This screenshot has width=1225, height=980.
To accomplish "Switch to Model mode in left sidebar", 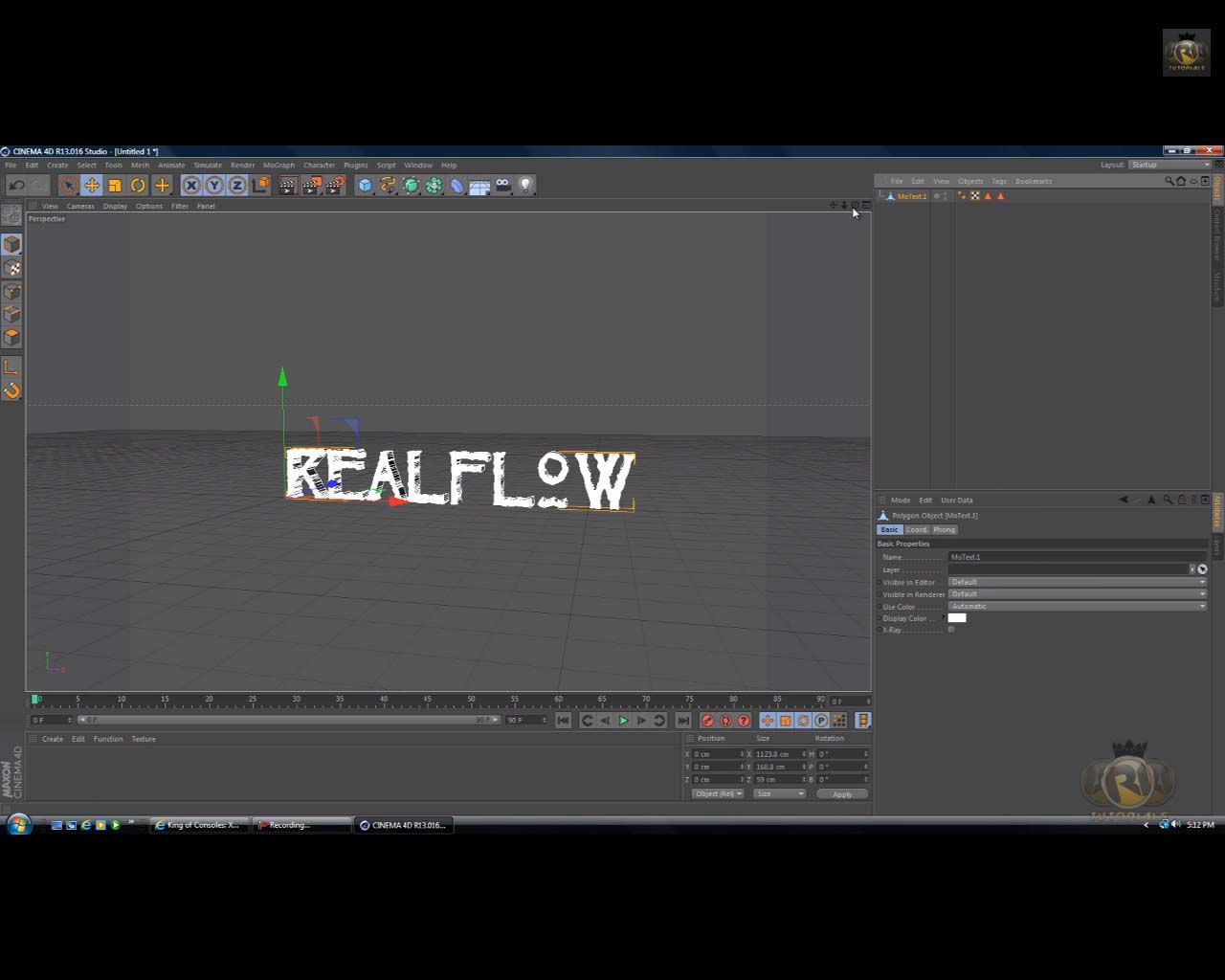I will click(11, 245).
